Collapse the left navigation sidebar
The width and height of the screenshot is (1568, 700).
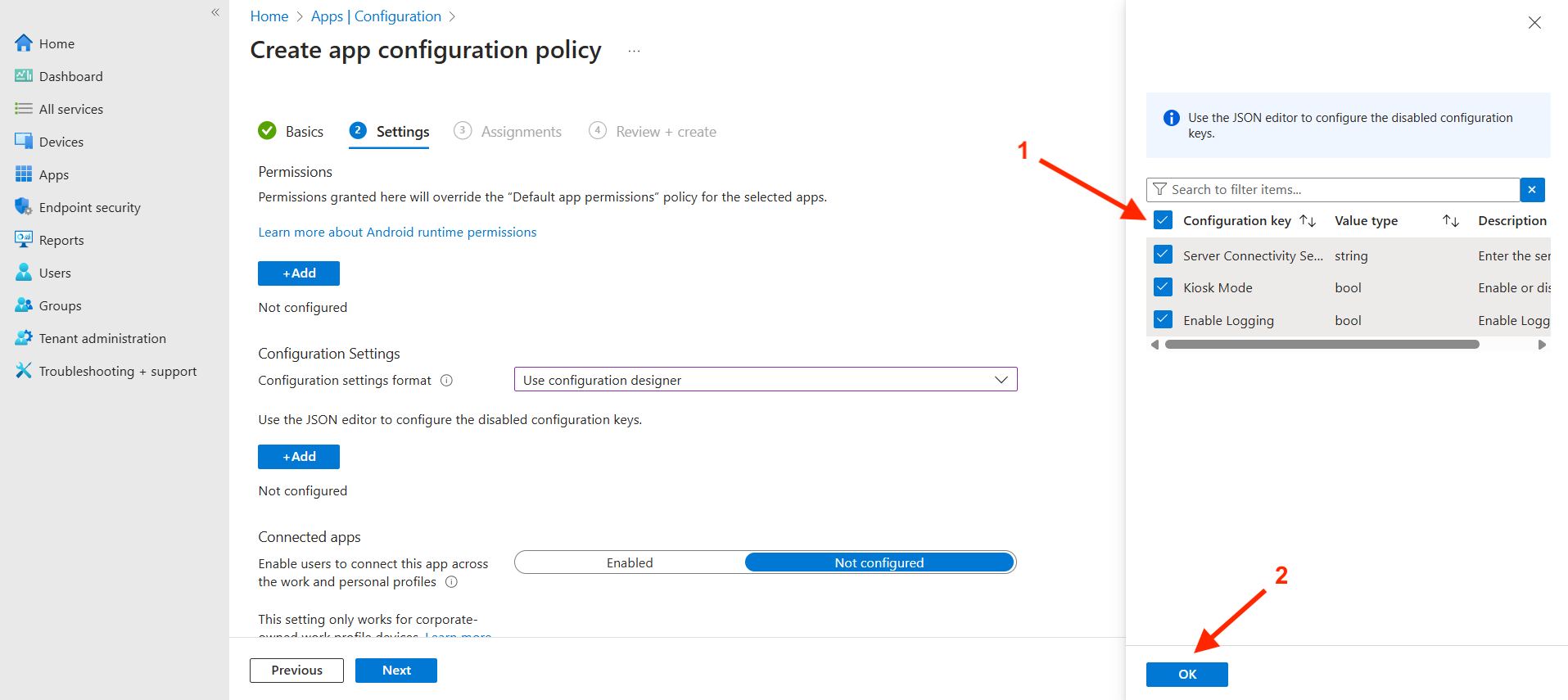point(215,12)
